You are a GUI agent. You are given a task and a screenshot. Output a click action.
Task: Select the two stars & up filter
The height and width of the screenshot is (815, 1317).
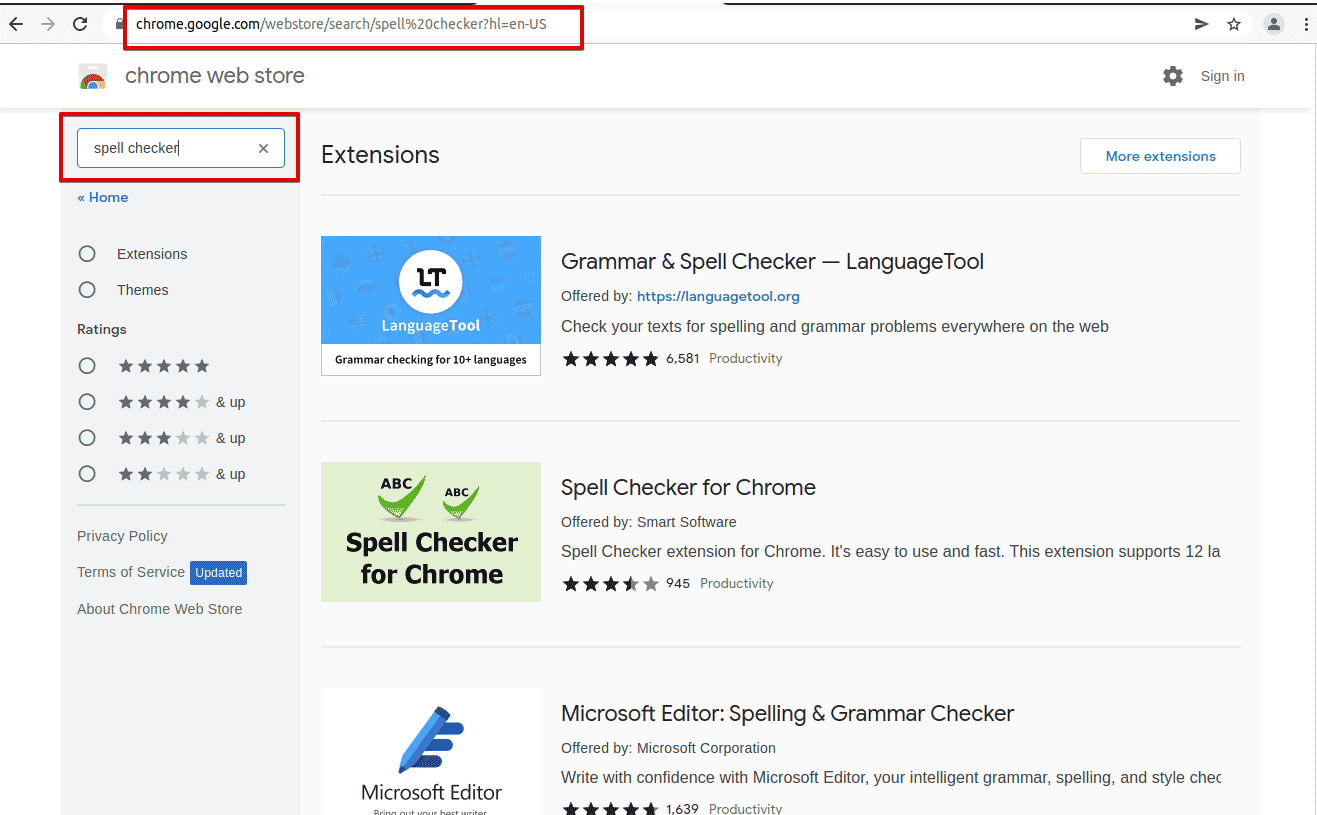[87, 474]
